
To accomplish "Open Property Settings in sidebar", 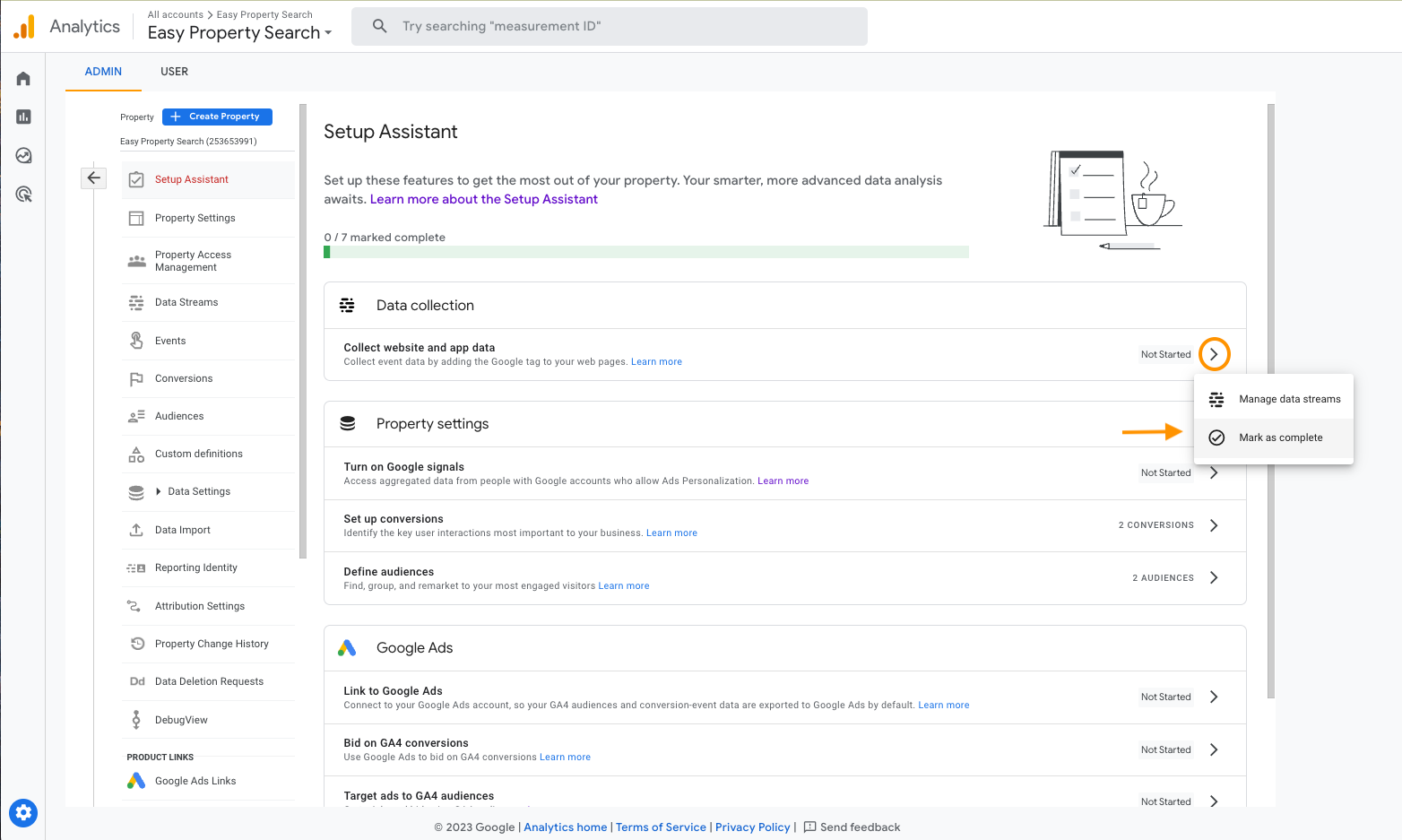I will pos(208,218).
